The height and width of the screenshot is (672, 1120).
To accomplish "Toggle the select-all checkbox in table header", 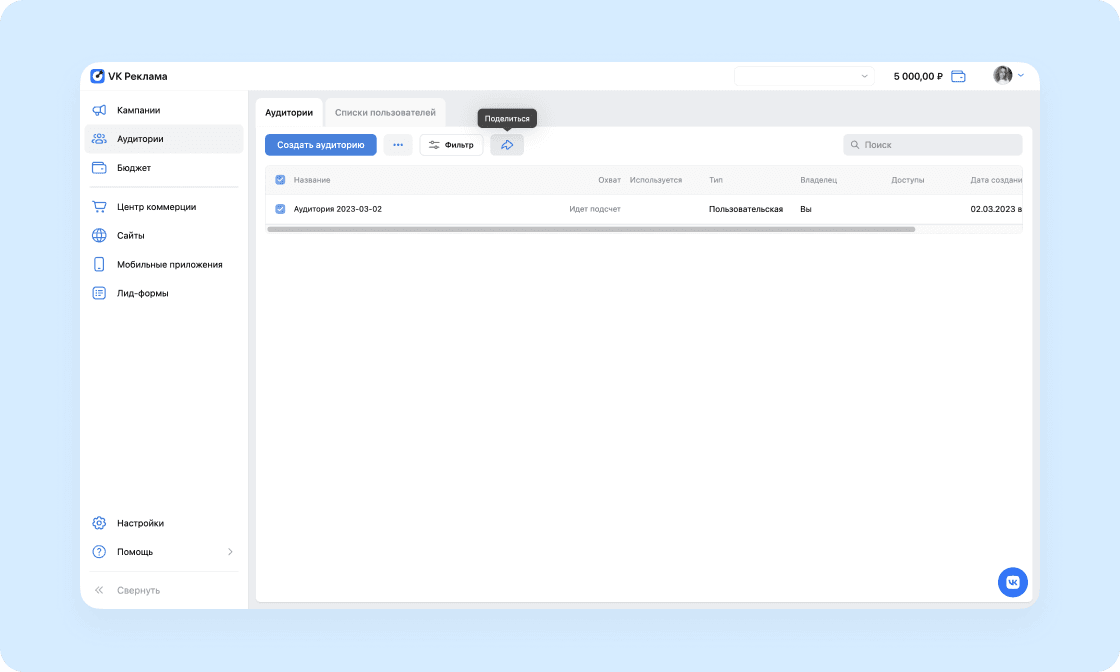I will tap(280, 180).
